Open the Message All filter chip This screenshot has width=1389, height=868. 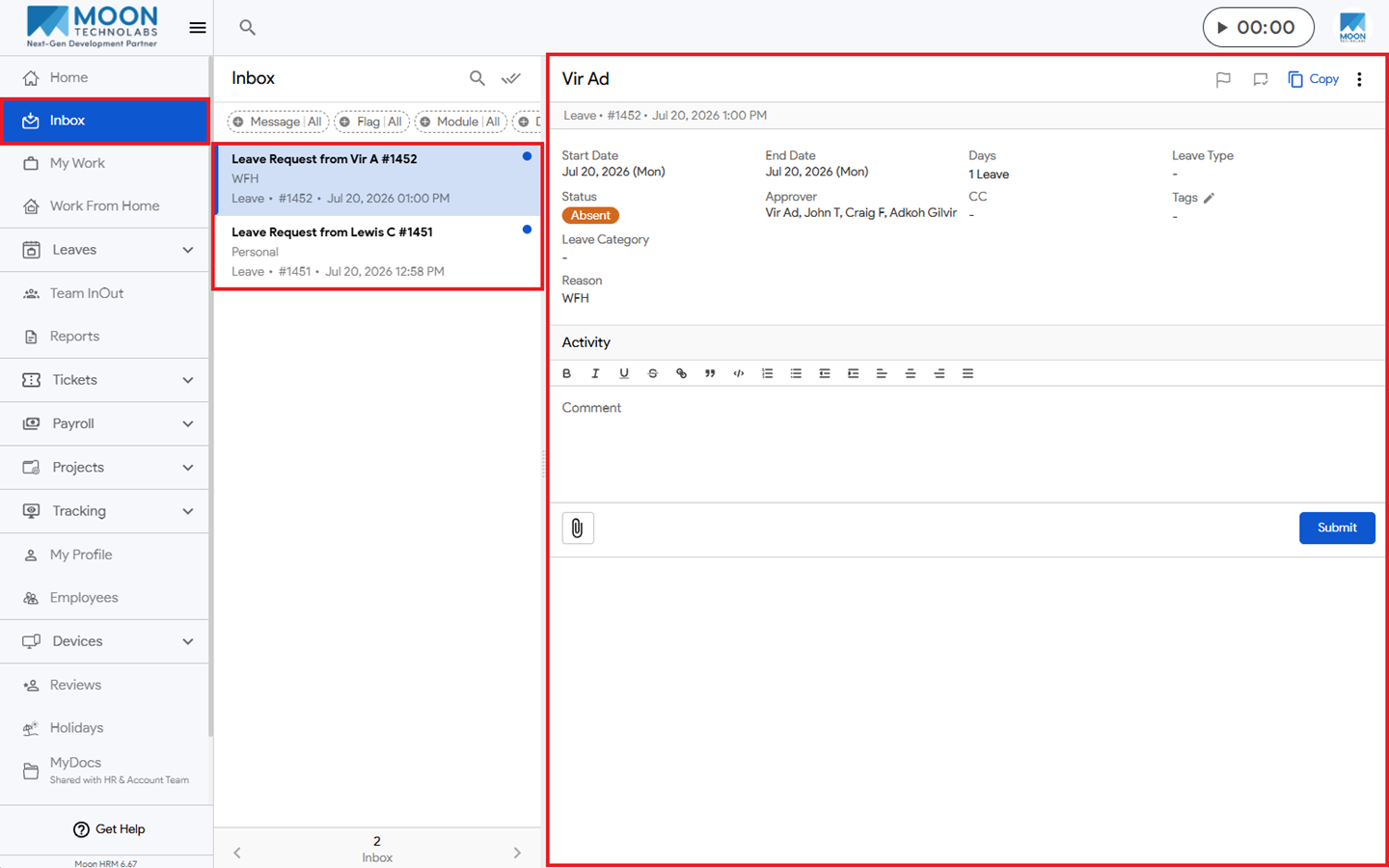pos(278,122)
